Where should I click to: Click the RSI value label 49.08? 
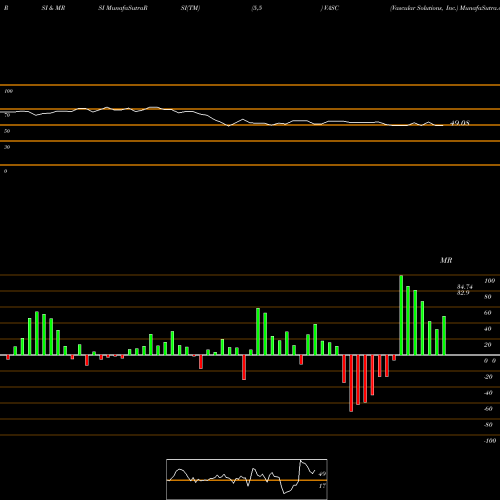coord(460,123)
